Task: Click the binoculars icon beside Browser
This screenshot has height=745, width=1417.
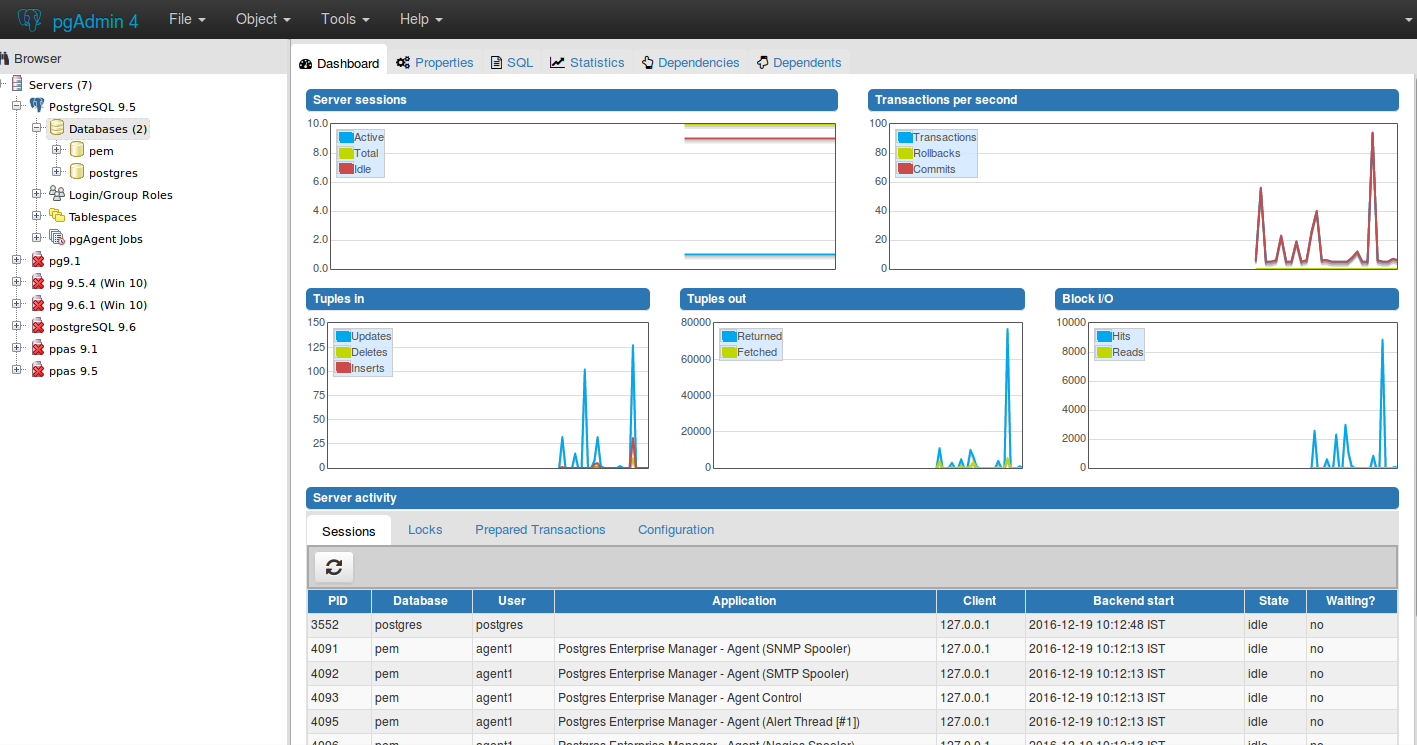Action: pyautogui.click(x=5, y=59)
